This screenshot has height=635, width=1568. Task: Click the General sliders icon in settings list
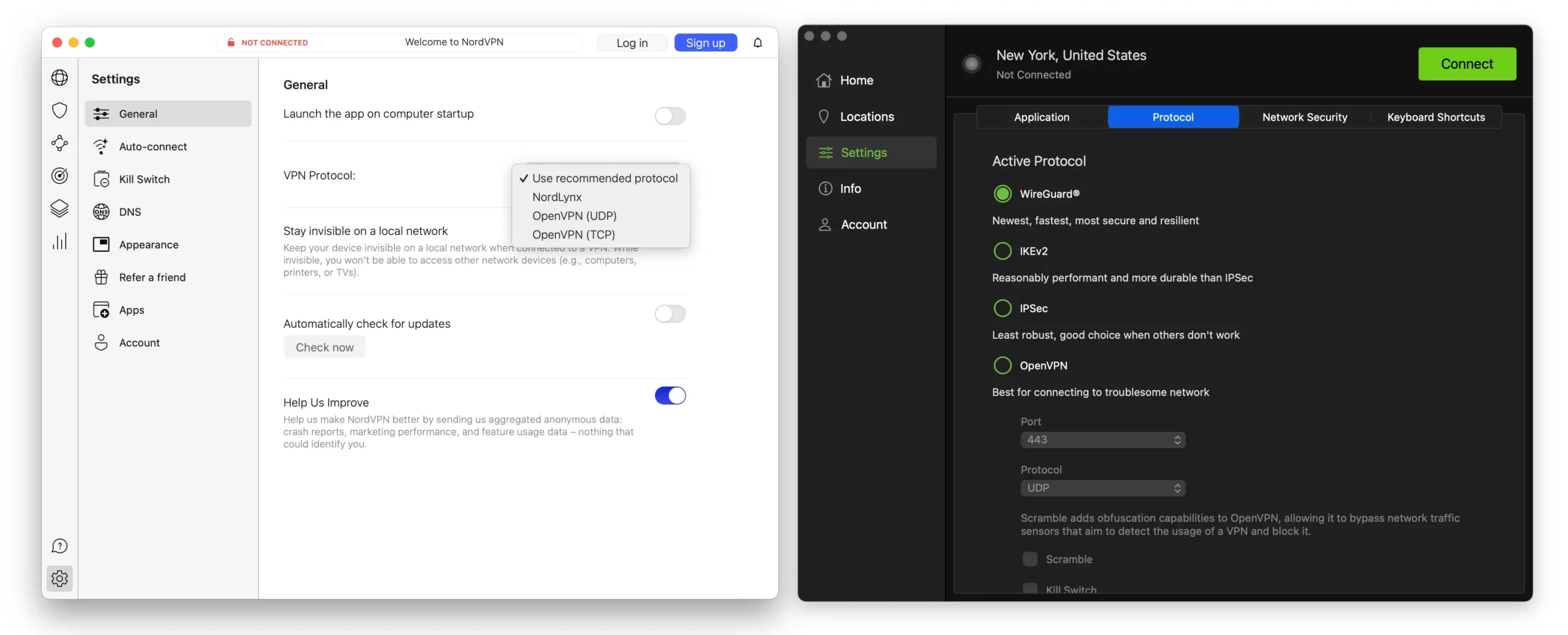pyautogui.click(x=101, y=114)
